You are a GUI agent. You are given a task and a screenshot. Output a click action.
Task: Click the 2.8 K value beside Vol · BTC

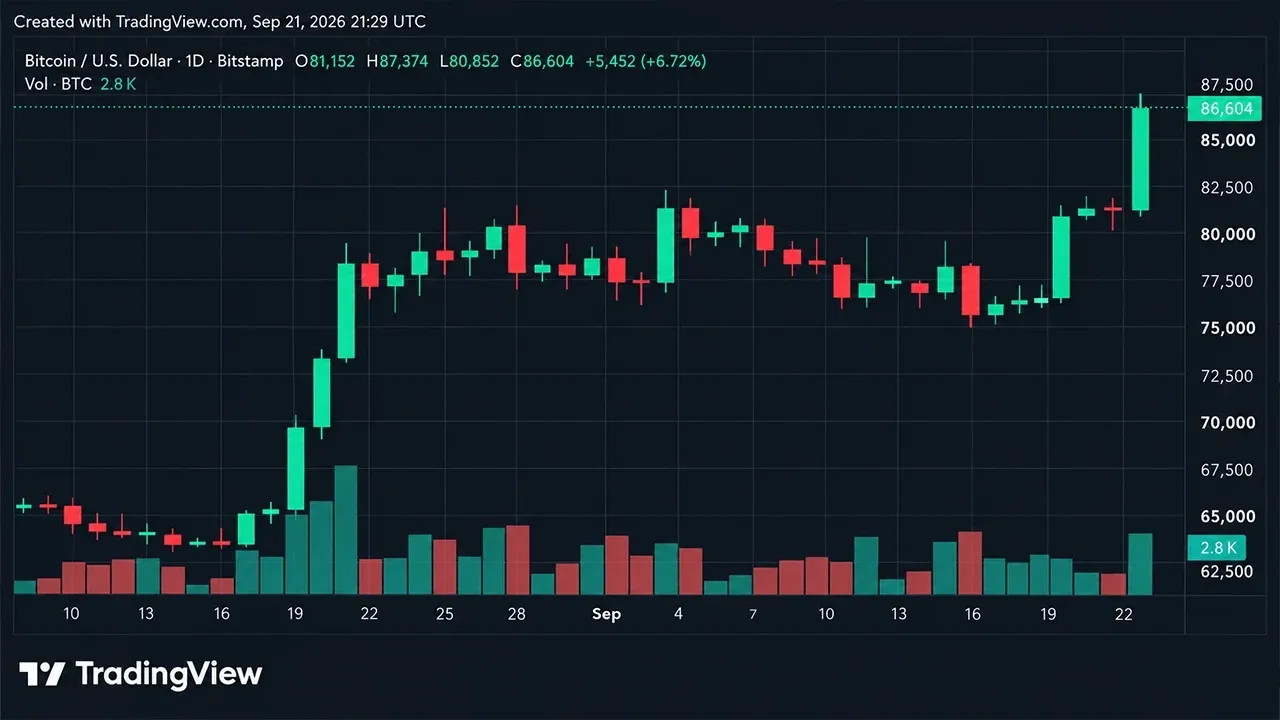tap(118, 84)
